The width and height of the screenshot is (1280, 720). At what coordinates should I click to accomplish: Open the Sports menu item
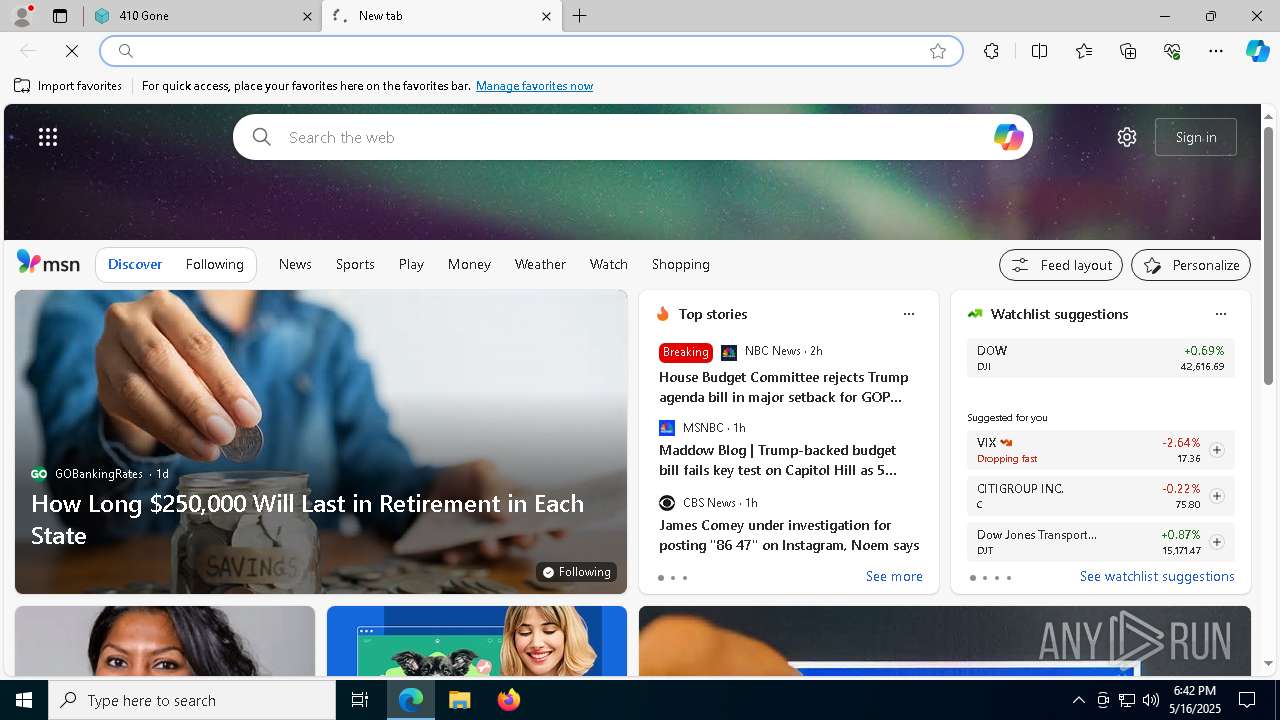click(x=355, y=264)
